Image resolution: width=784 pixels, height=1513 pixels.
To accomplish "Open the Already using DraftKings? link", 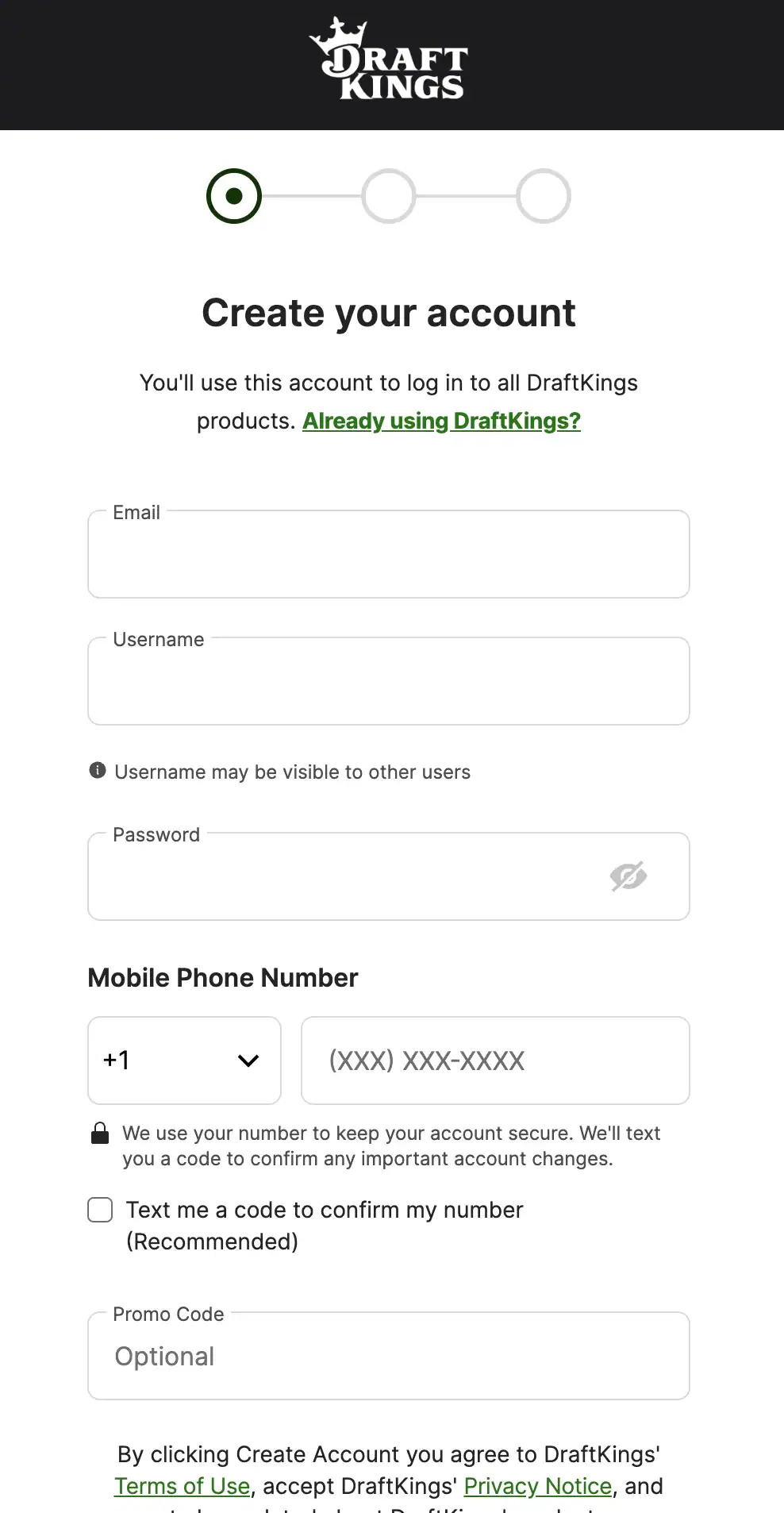I will pyautogui.click(x=441, y=421).
